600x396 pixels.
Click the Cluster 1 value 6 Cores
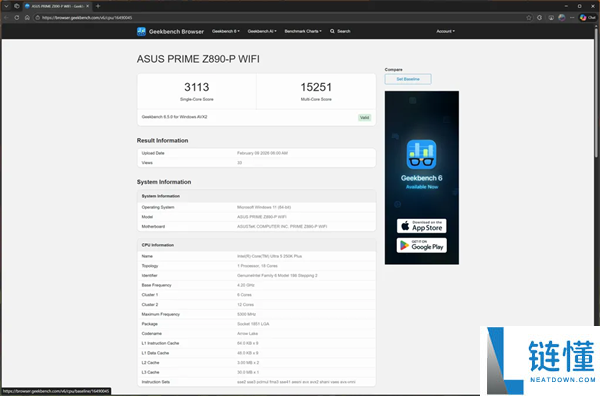(x=244, y=295)
